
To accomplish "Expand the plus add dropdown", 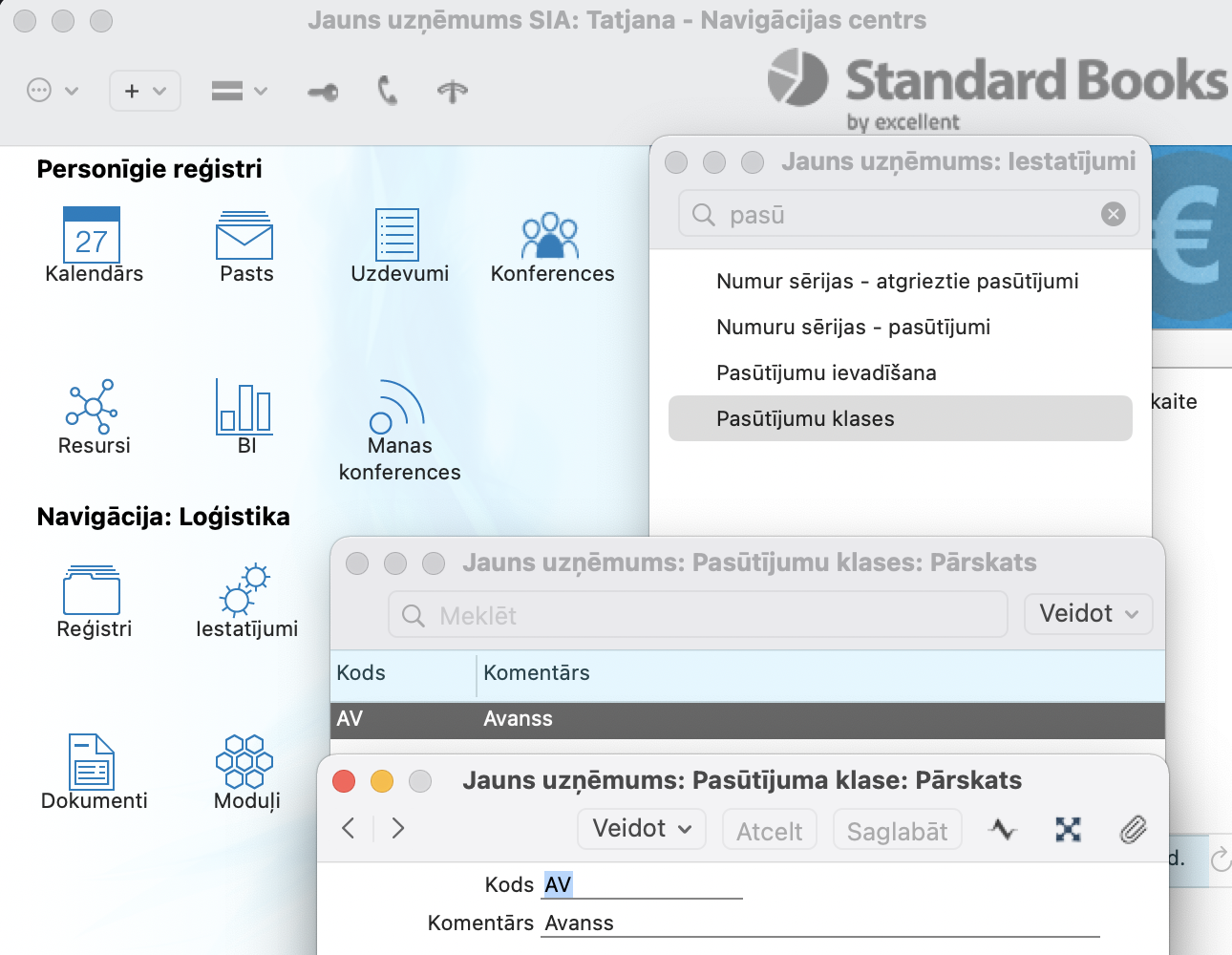I will [x=145, y=91].
